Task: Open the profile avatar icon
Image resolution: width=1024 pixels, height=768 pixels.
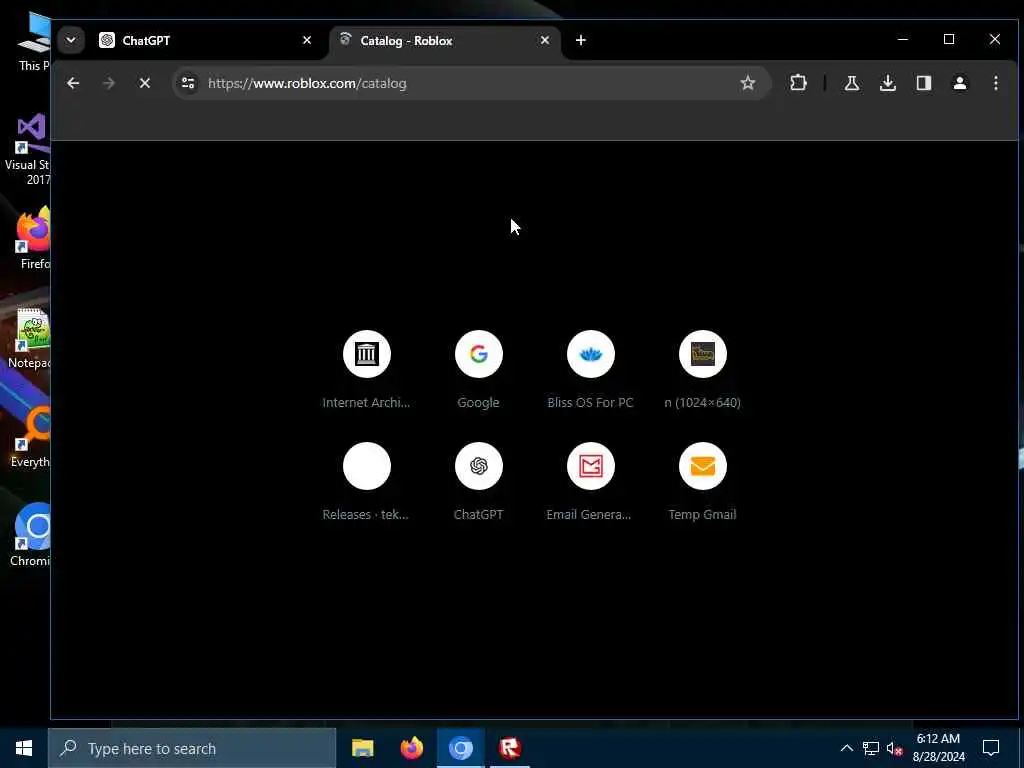Action: 959,83
